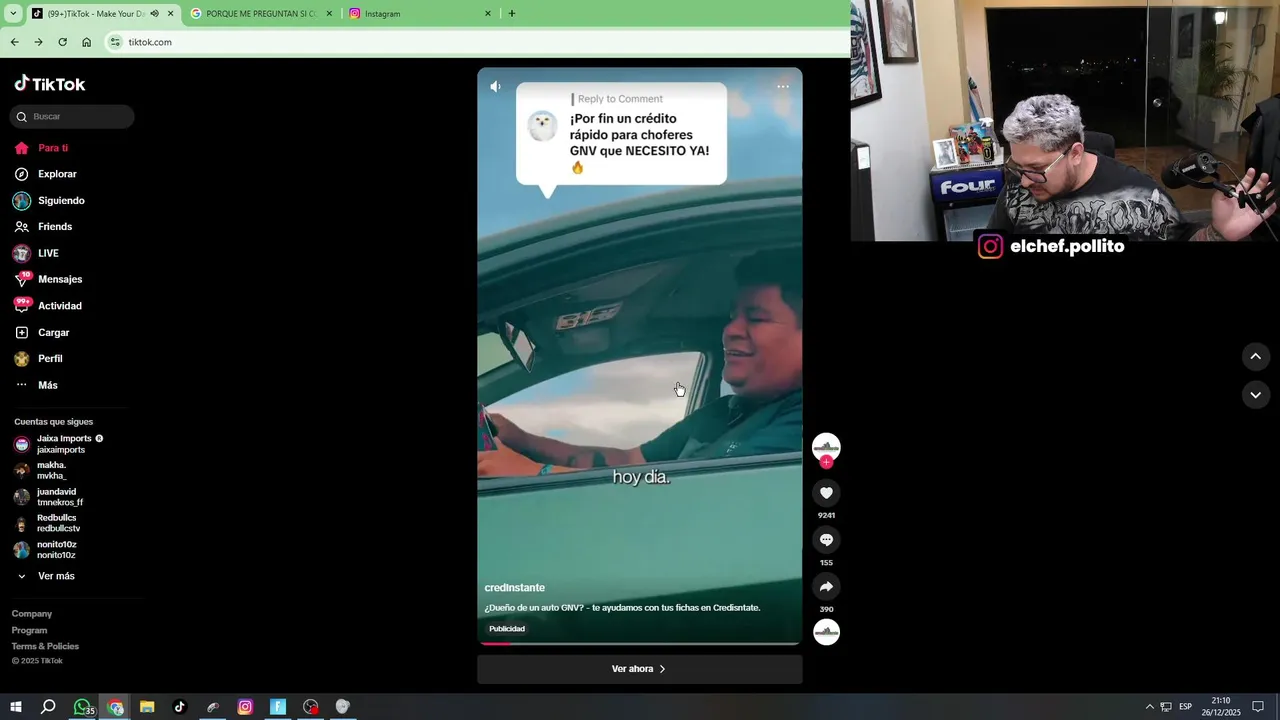Viewport: 1280px width, 720px height.
Task: Open the video's three-dot options menu
Action: 783,87
